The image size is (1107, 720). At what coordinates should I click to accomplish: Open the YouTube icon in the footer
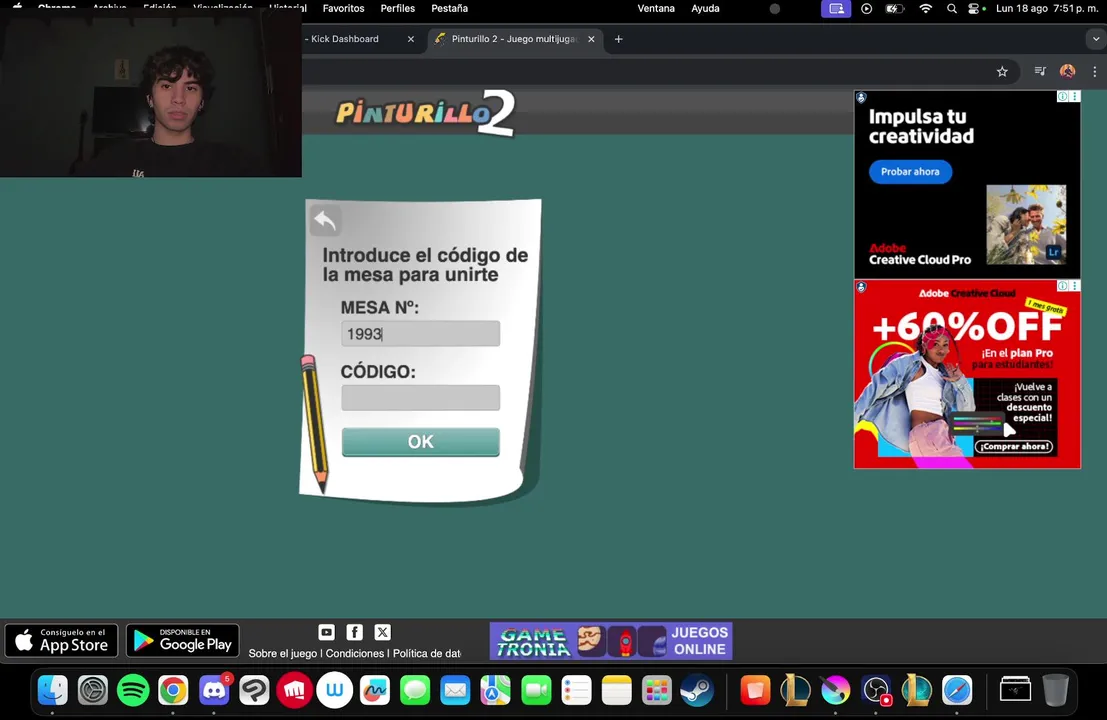point(326,632)
